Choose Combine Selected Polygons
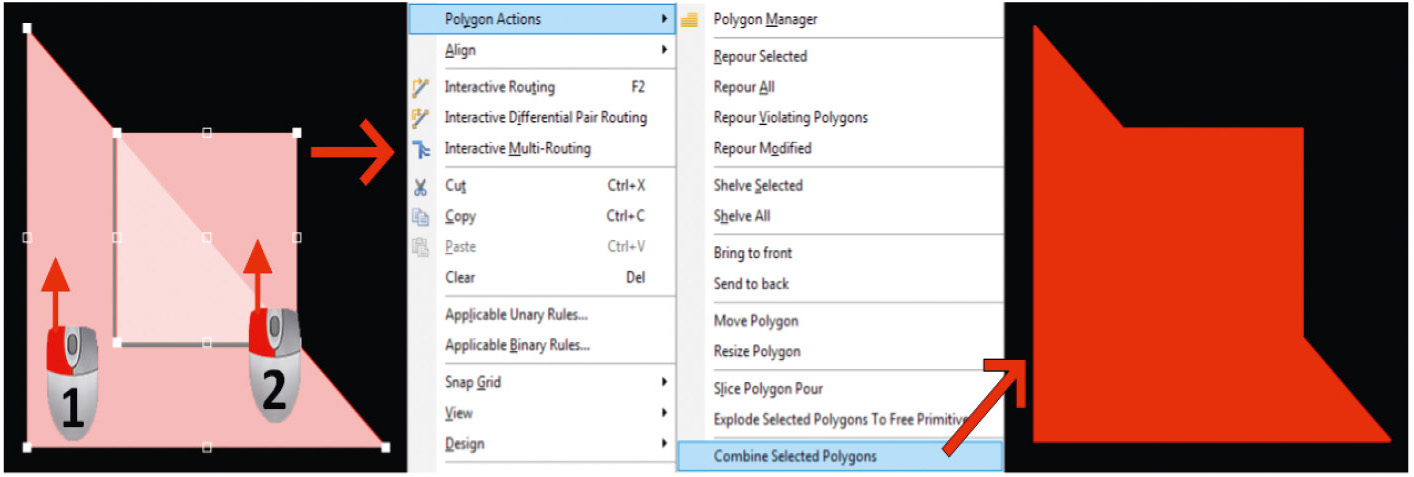Screen dimensions: 1414x477 795,457
